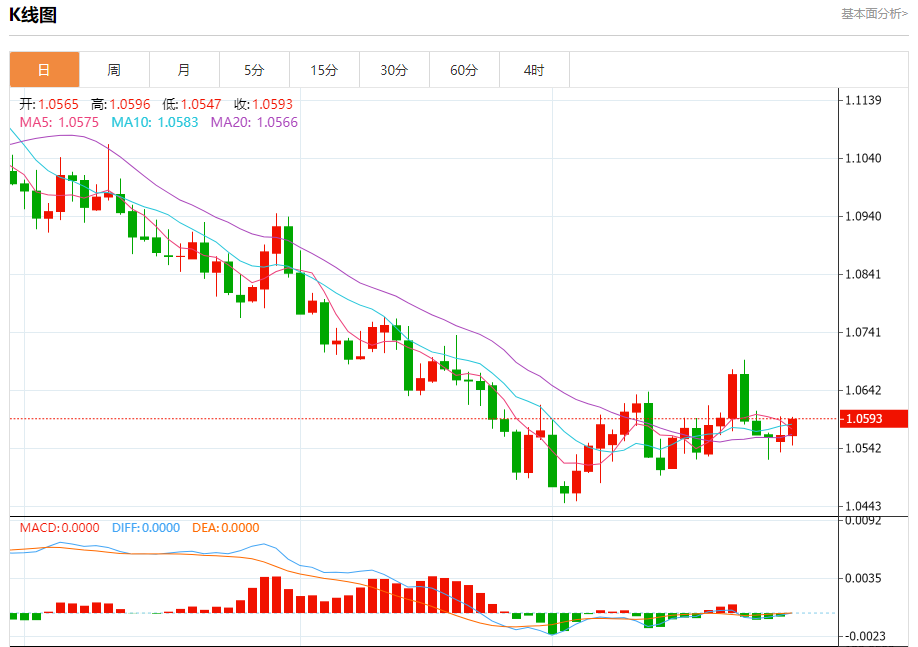Image resolution: width=918 pixels, height=647 pixels.
Task: Open the 60分 interval tab
Action: [x=464, y=70]
